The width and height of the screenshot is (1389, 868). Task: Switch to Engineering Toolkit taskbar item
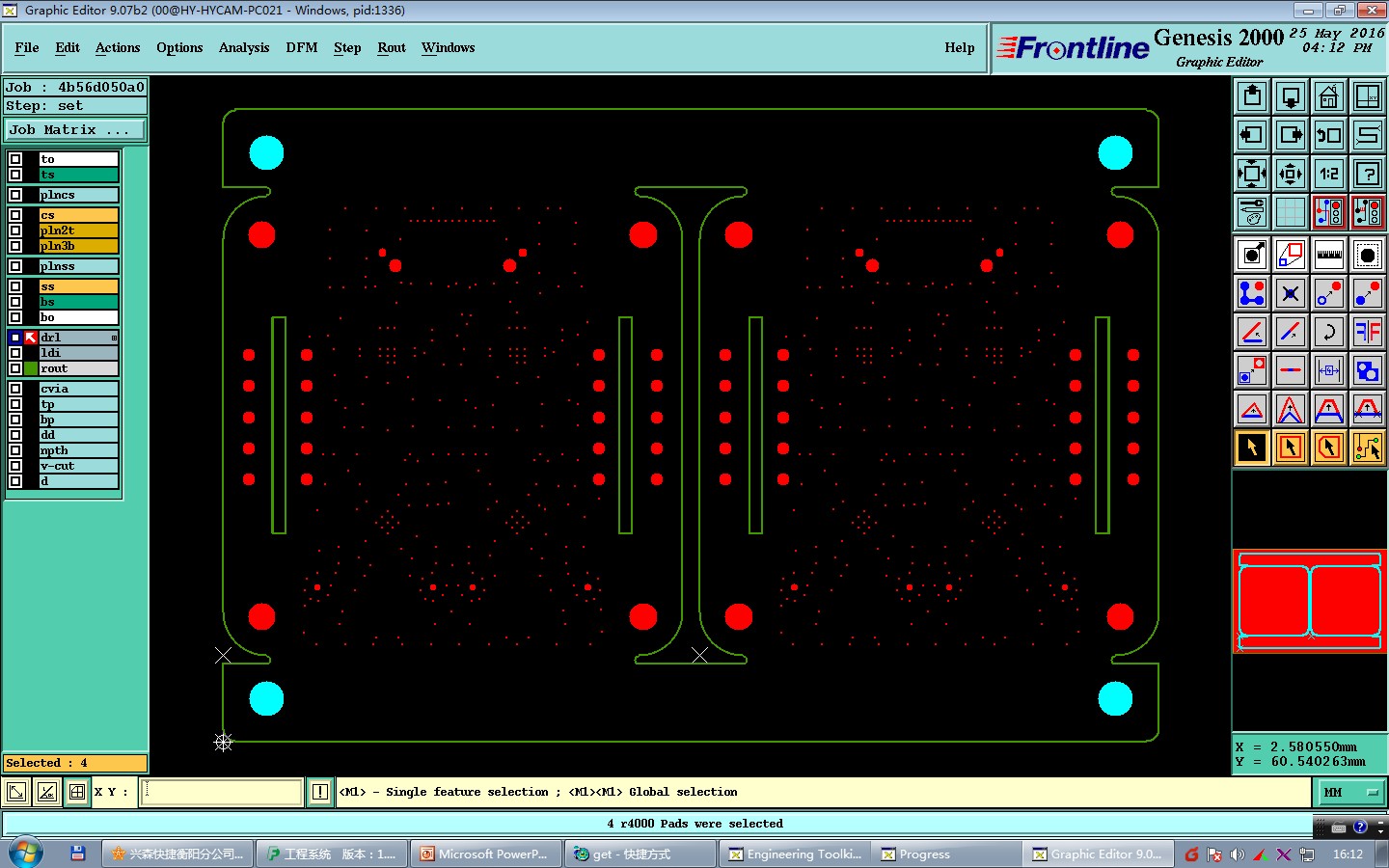pyautogui.click(x=795, y=854)
